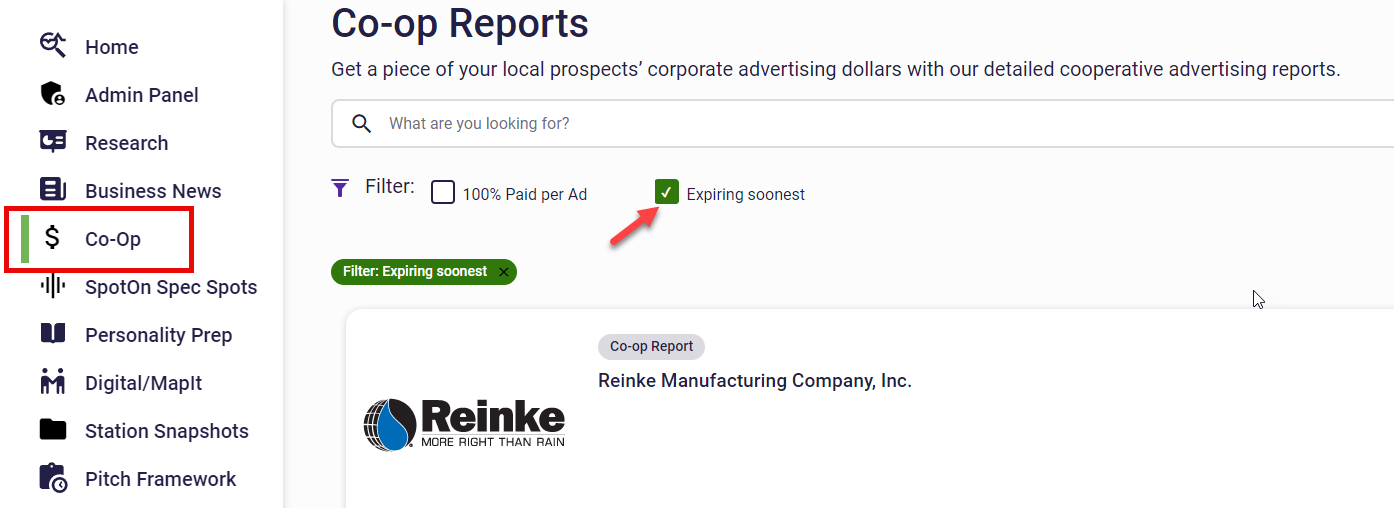Click the Personality Prep book icon
This screenshot has height=508, width=1394.
tap(53, 334)
